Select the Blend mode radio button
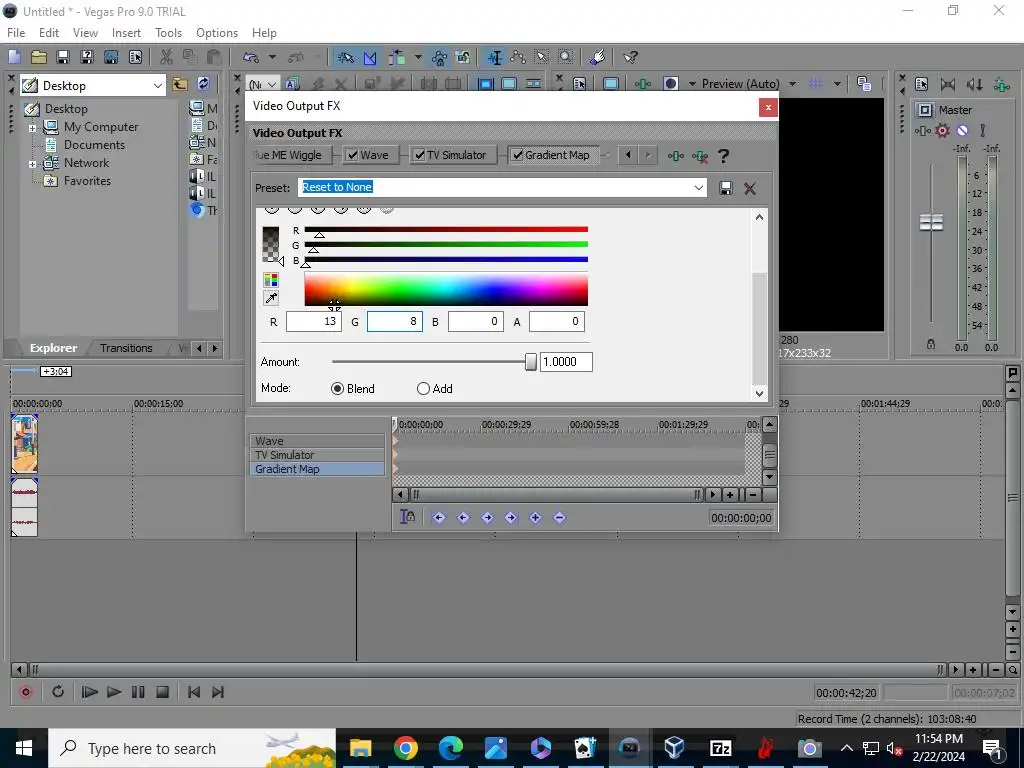1024x768 pixels. click(337, 389)
